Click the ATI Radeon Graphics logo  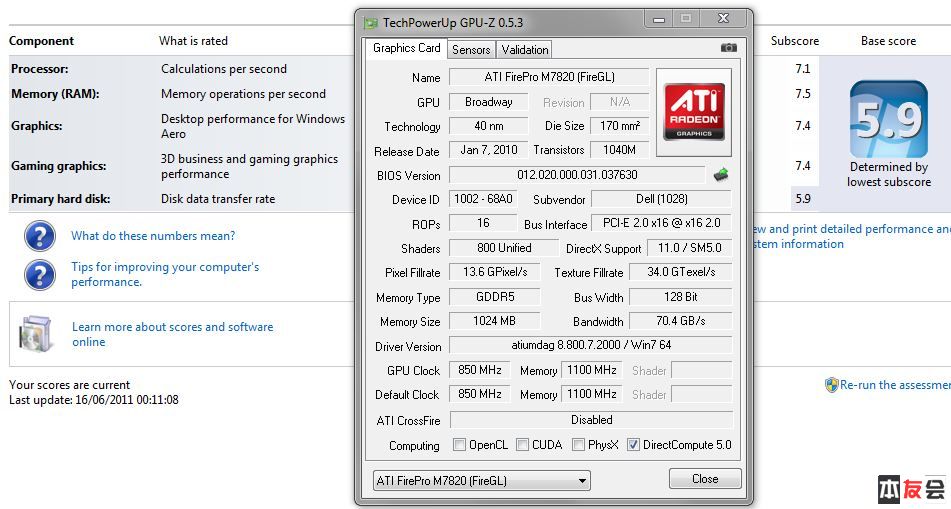[693, 111]
